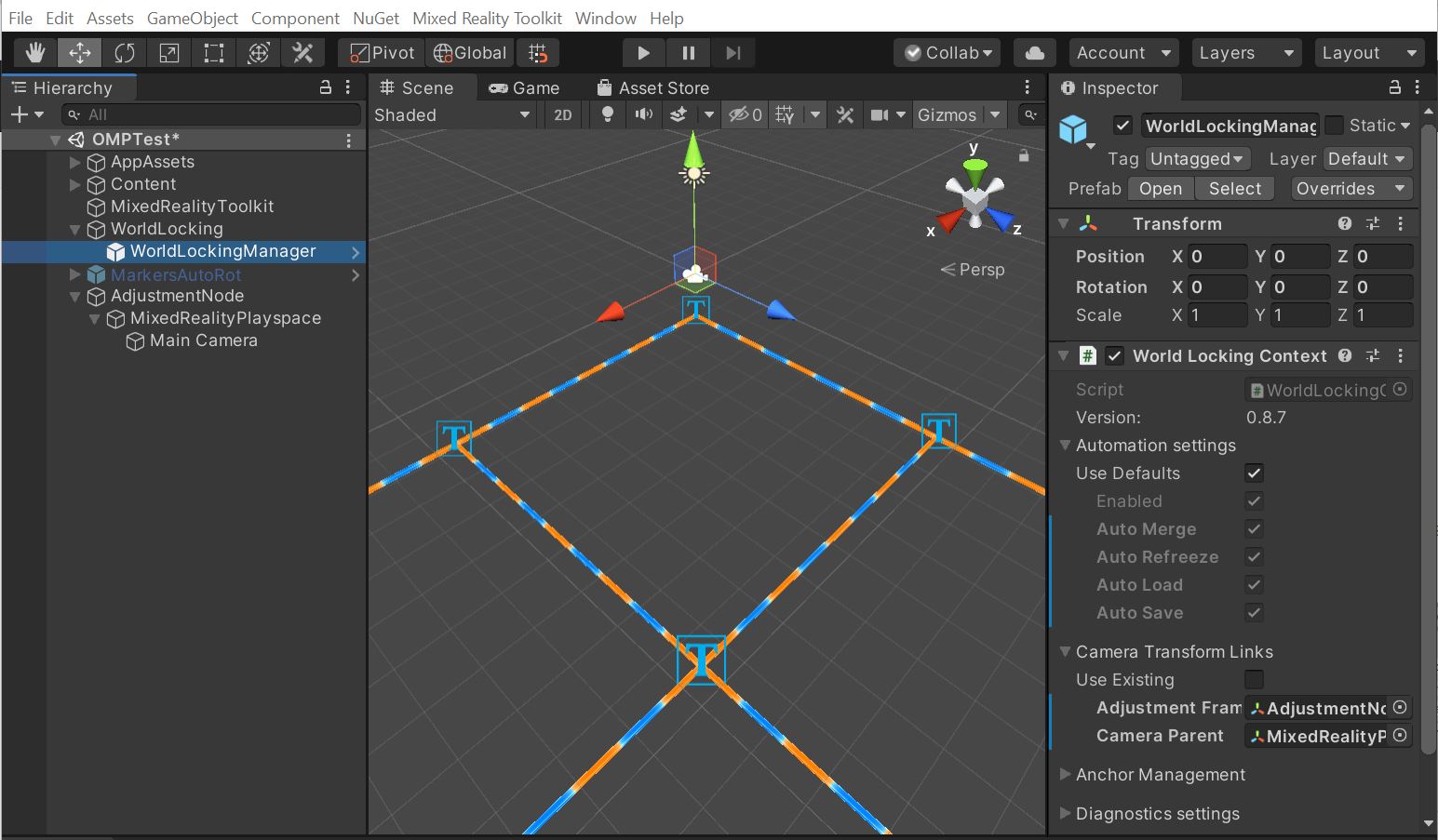Toggle scene audio
The height and width of the screenshot is (840, 1438).
pyautogui.click(x=643, y=114)
